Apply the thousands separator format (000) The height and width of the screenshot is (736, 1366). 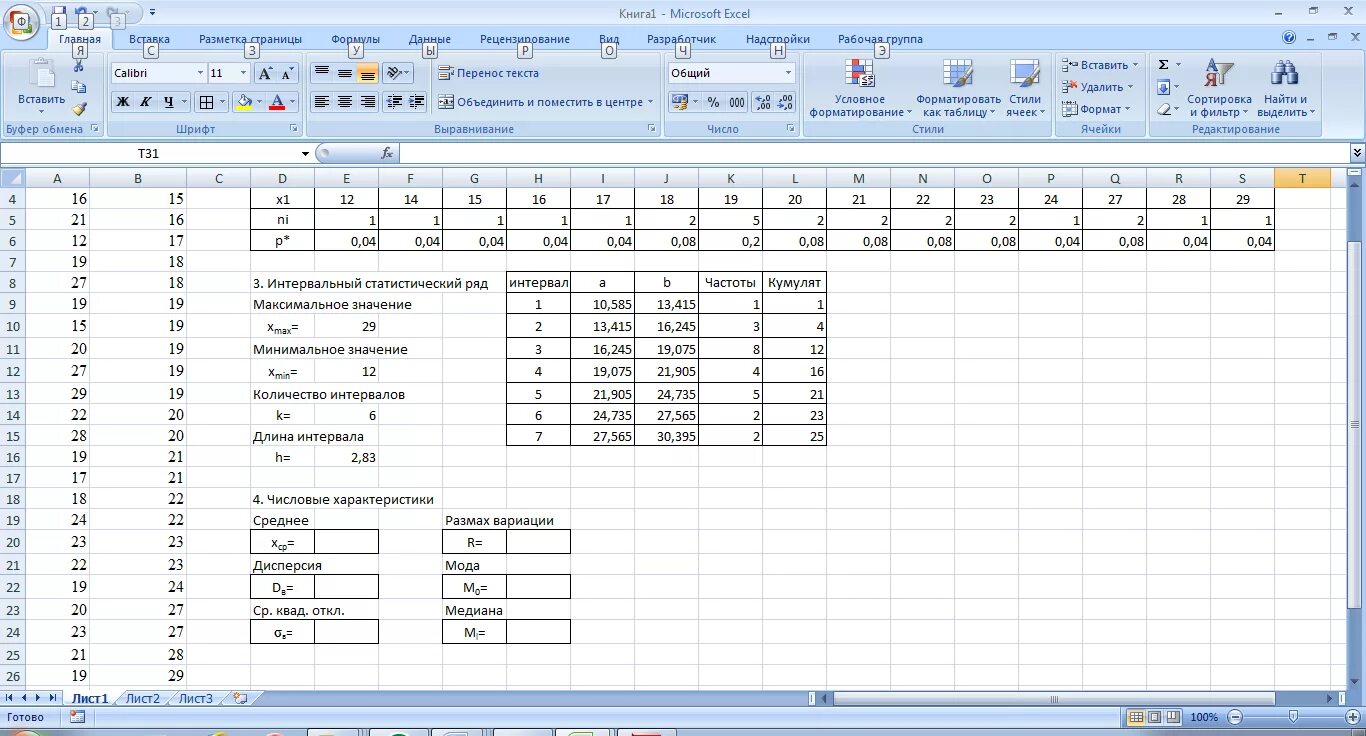[x=737, y=102]
